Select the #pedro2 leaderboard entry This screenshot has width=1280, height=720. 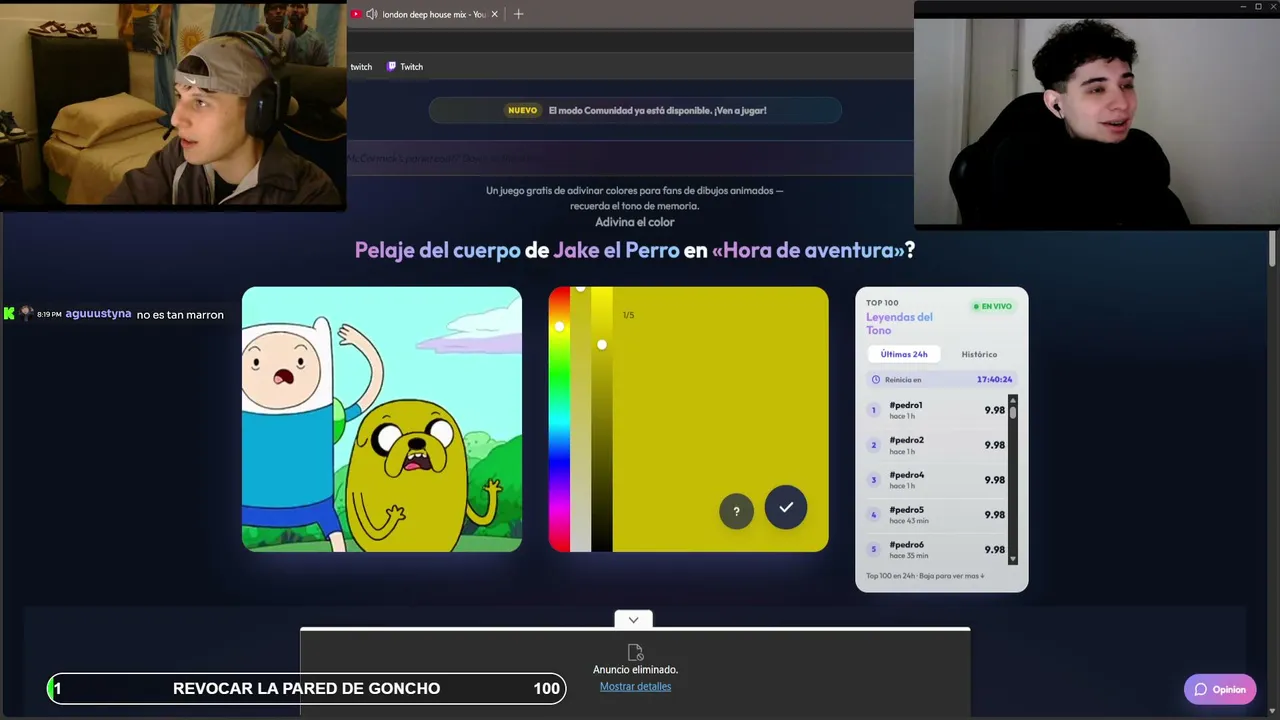tap(938, 445)
